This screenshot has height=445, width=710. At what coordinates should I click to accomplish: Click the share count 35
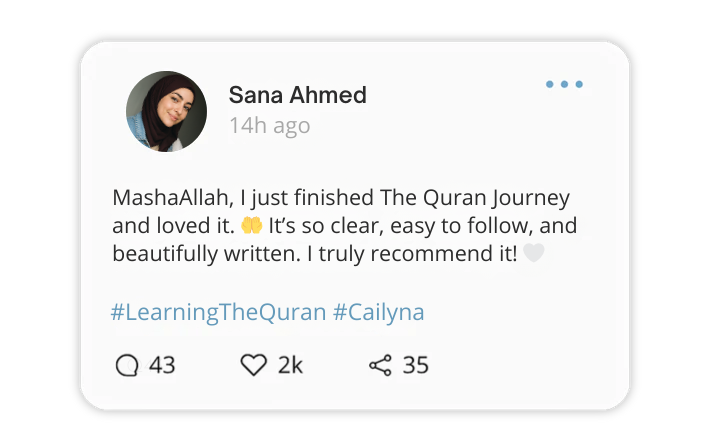[416, 366]
